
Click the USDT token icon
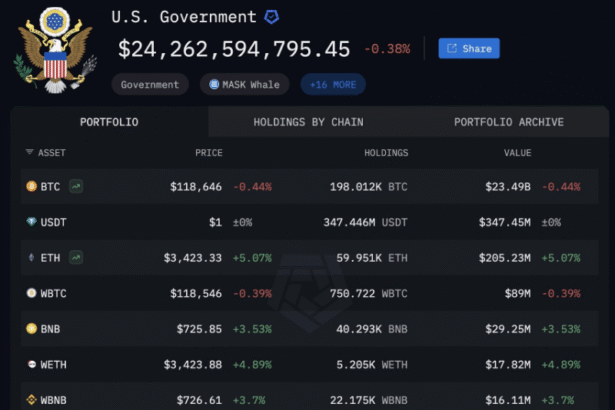coord(30,222)
